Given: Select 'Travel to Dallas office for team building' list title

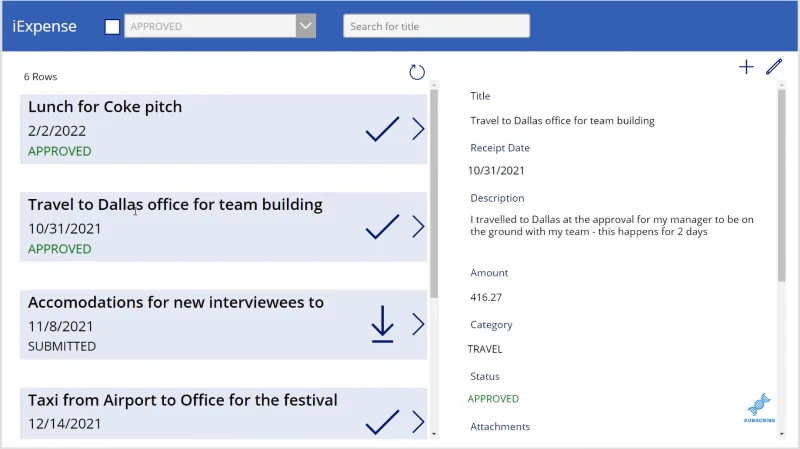Looking at the screenshot, I should click(175, 205).
